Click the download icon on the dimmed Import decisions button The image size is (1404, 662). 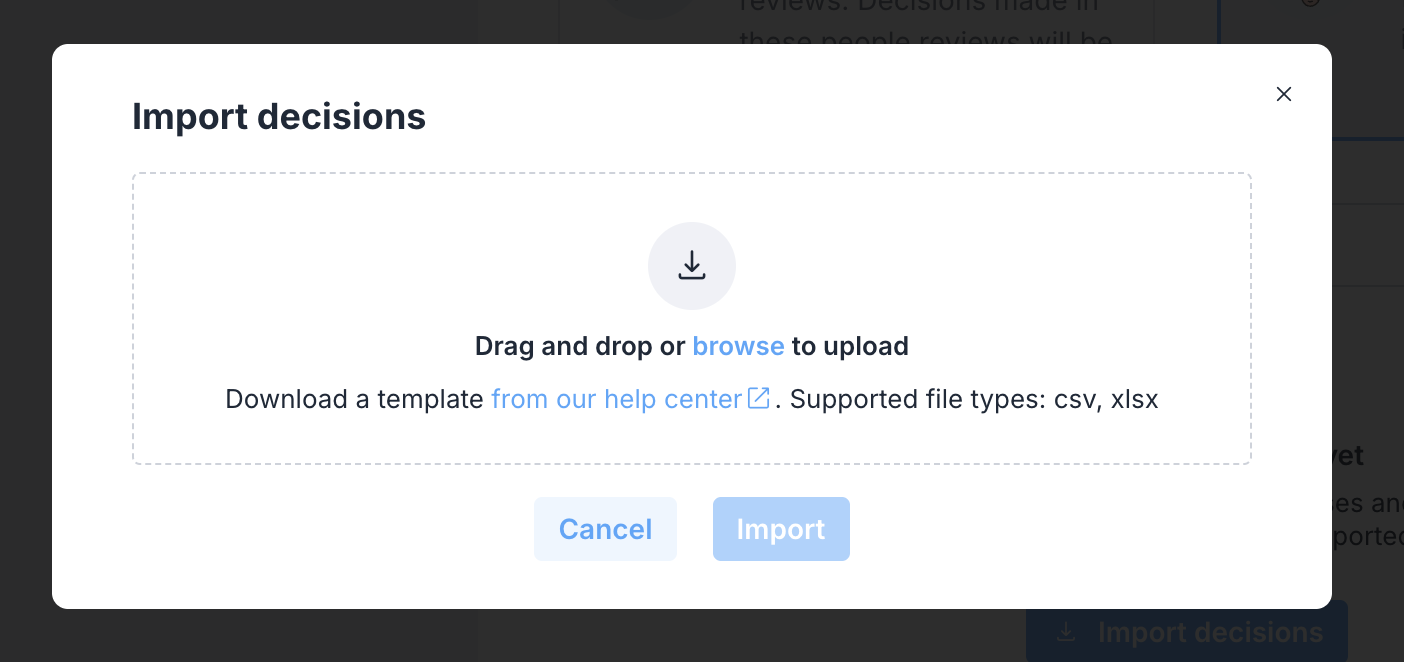pyautogui.click(x=1067, y=632)
